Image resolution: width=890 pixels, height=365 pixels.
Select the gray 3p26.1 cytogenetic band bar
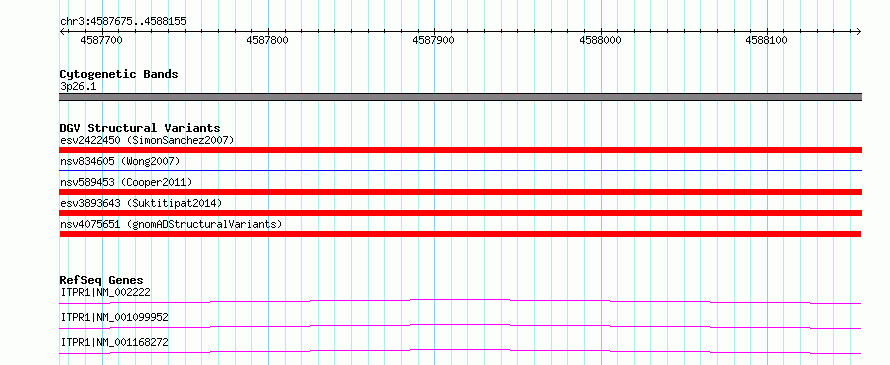(460, 97)
